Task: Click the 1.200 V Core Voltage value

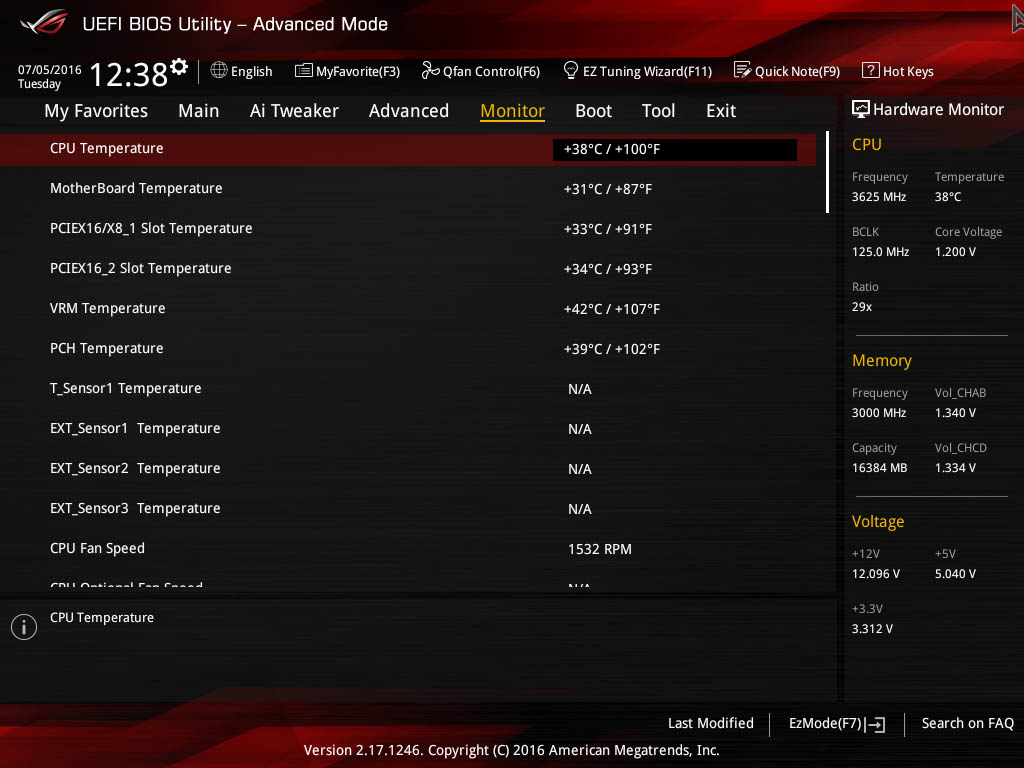Action: pyautogui.click(x=955, y=251)
